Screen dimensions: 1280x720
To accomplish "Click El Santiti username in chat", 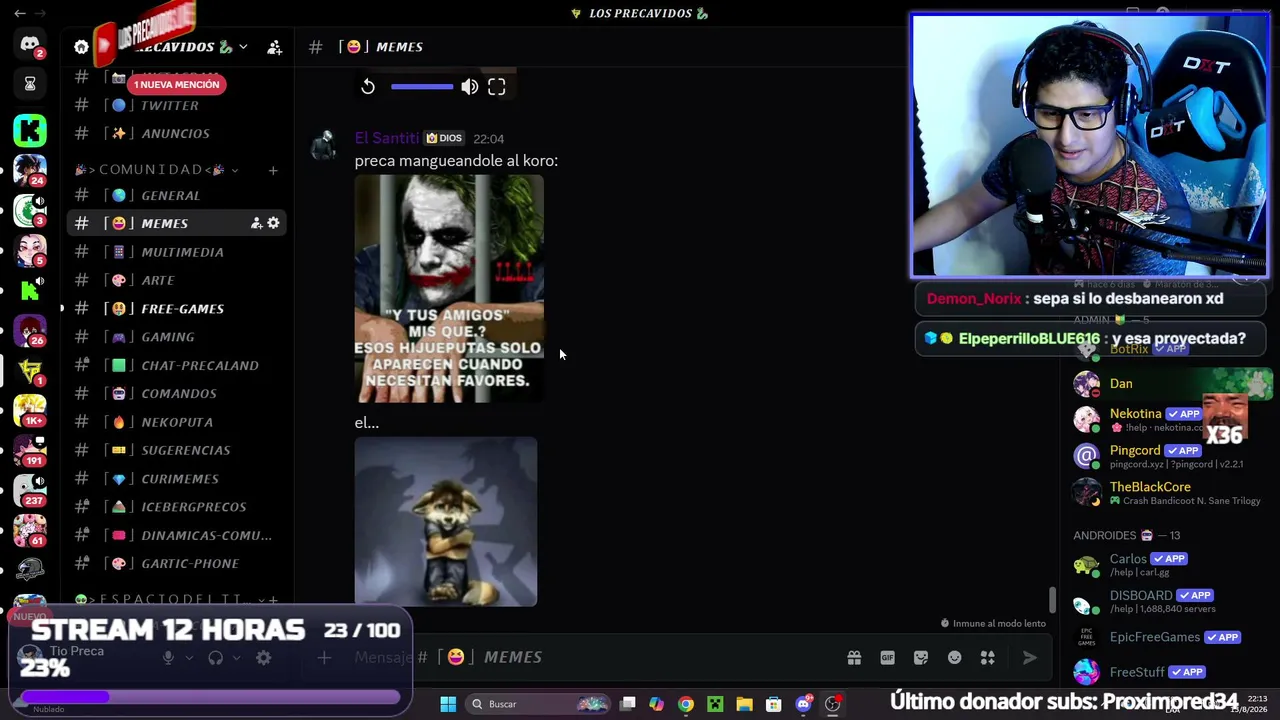I will (386, 138).
